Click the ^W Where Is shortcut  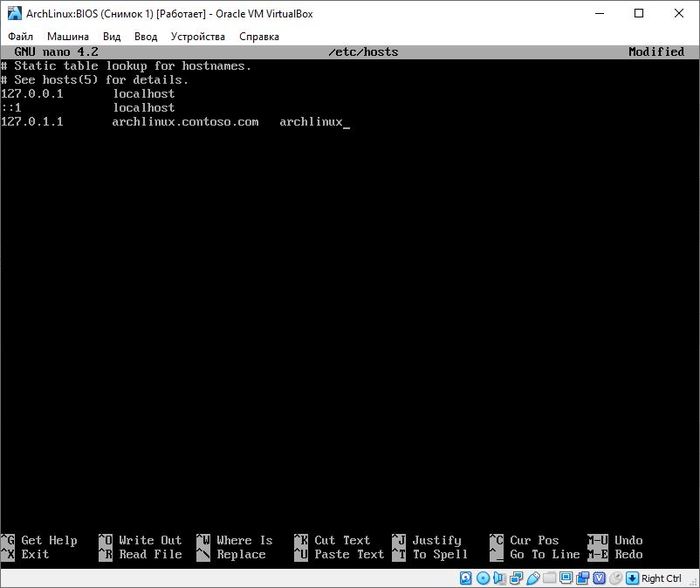(234, 540)
